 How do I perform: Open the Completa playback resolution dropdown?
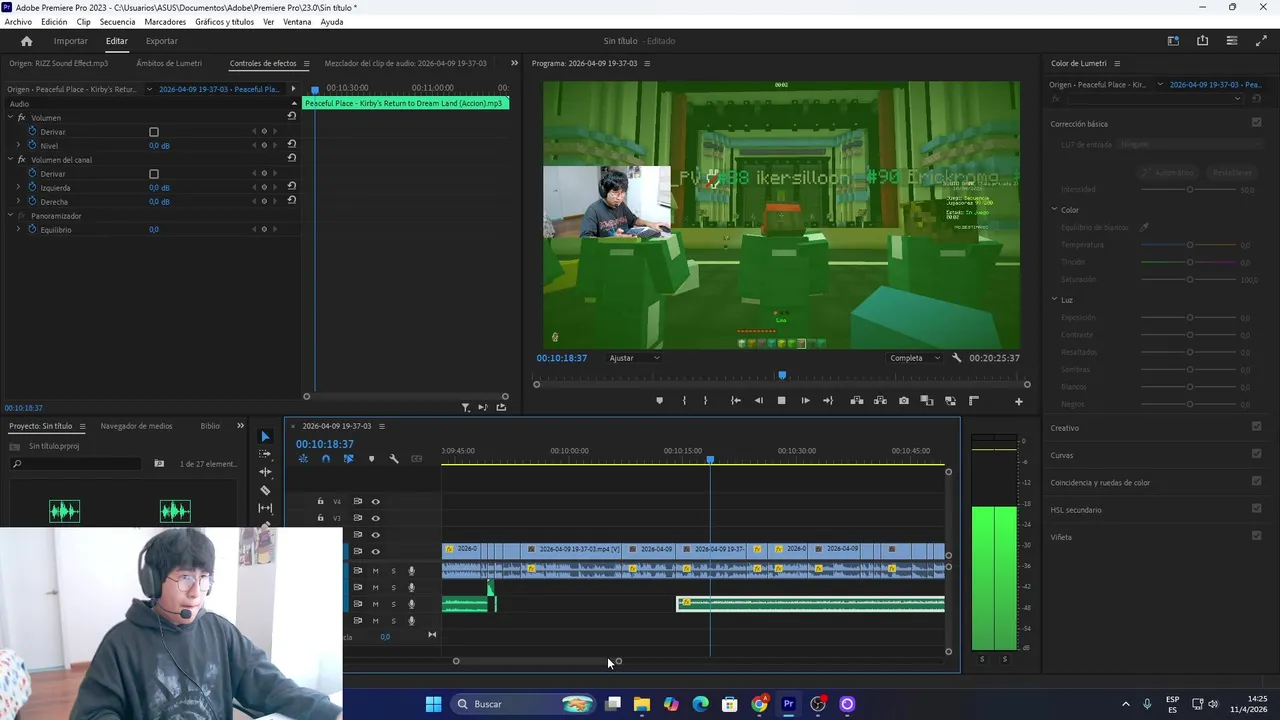(x=915, y=358)
